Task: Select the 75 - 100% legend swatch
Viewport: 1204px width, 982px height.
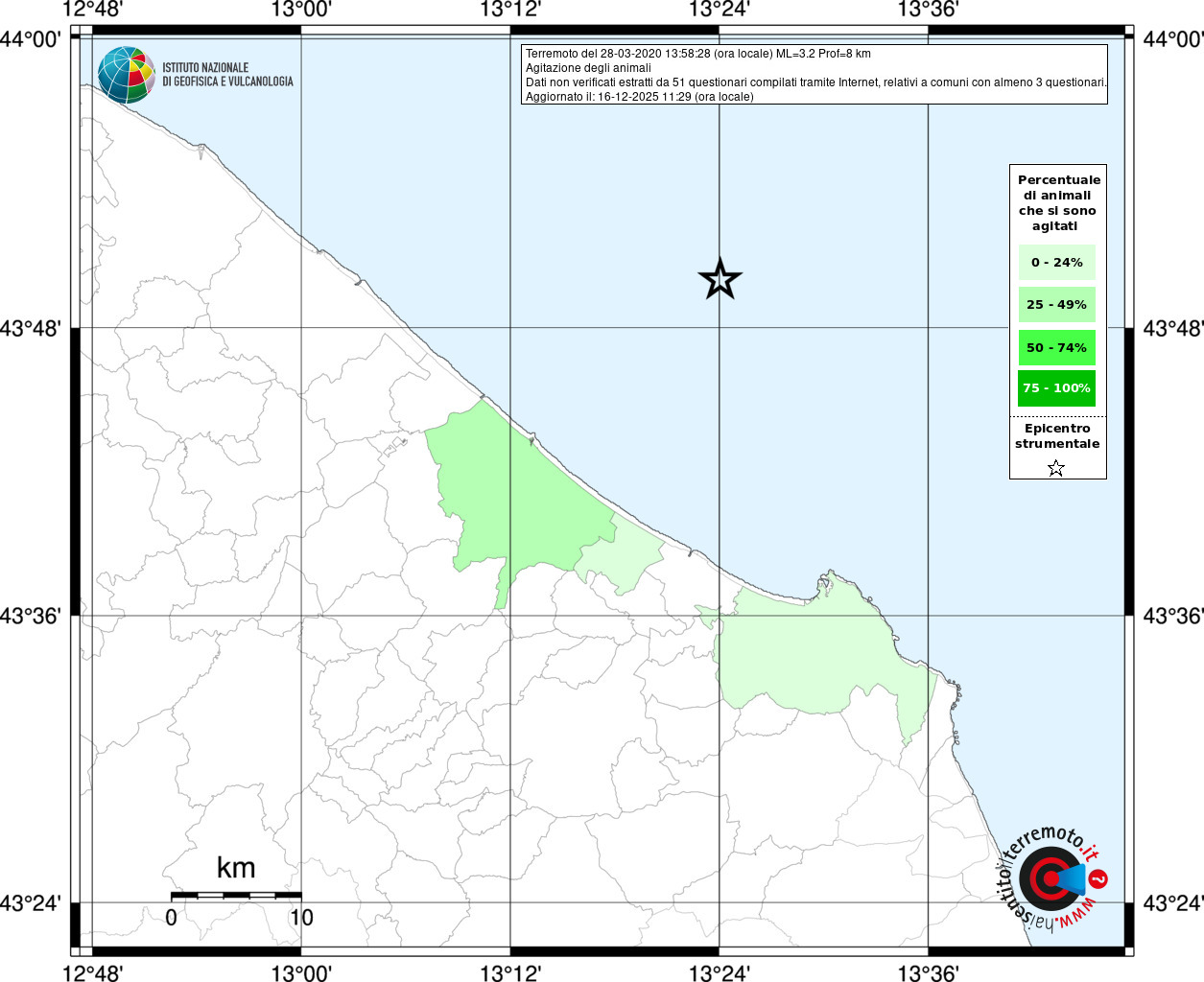Action: coord(1056,388)
